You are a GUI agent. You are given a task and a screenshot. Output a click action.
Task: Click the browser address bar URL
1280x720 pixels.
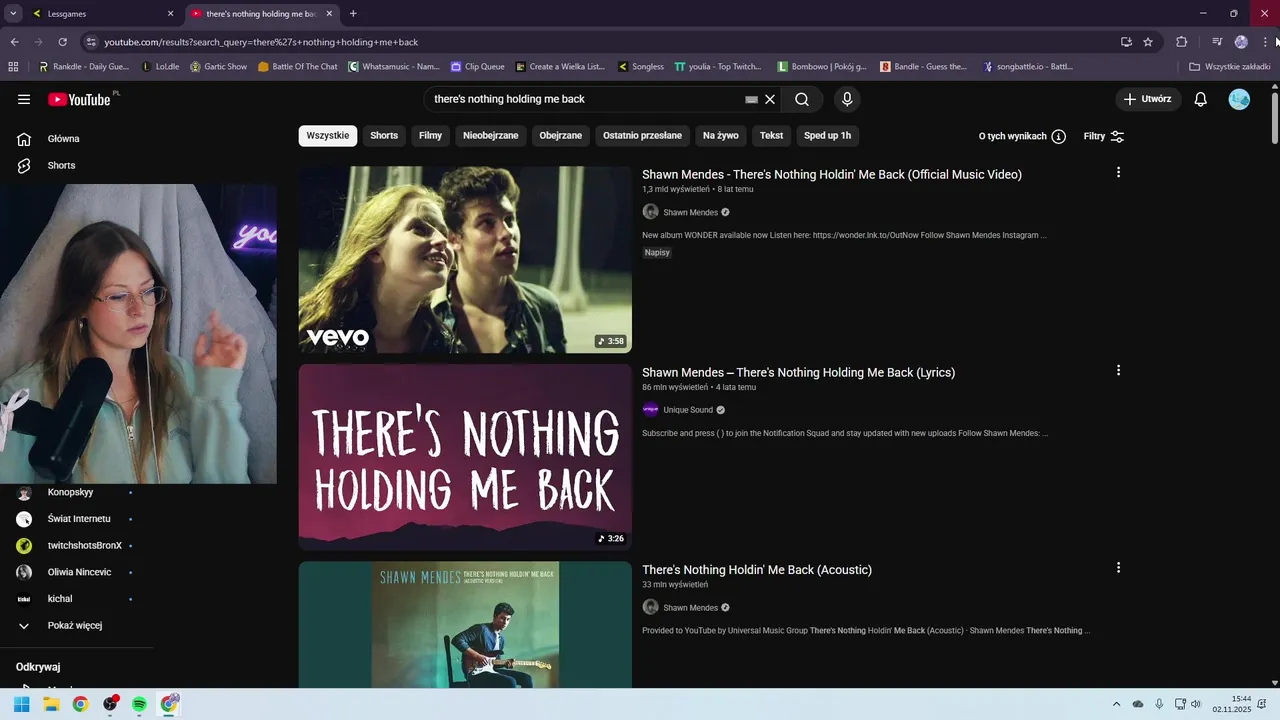pos(261,42)
